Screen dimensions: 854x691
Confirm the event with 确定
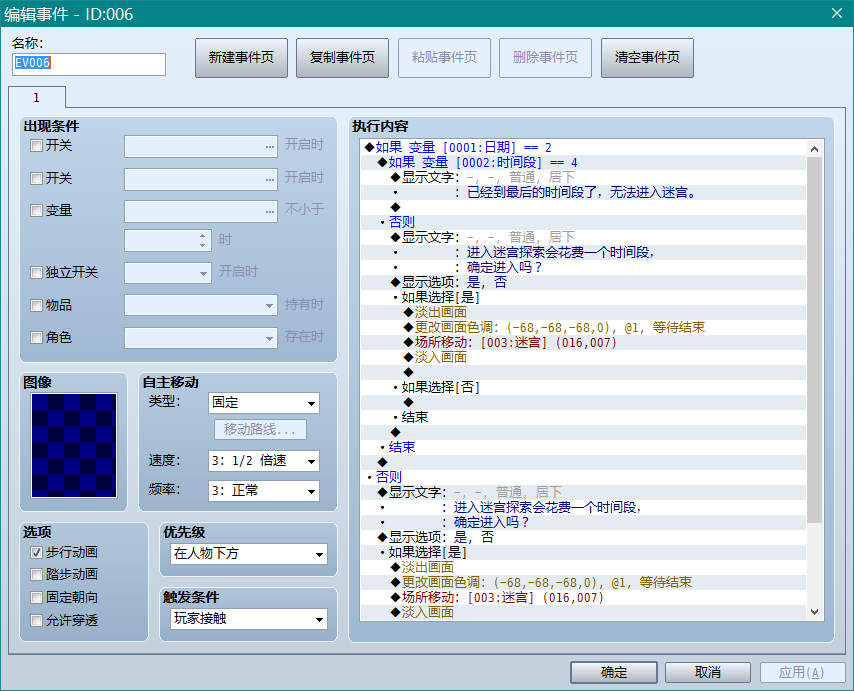614,672
